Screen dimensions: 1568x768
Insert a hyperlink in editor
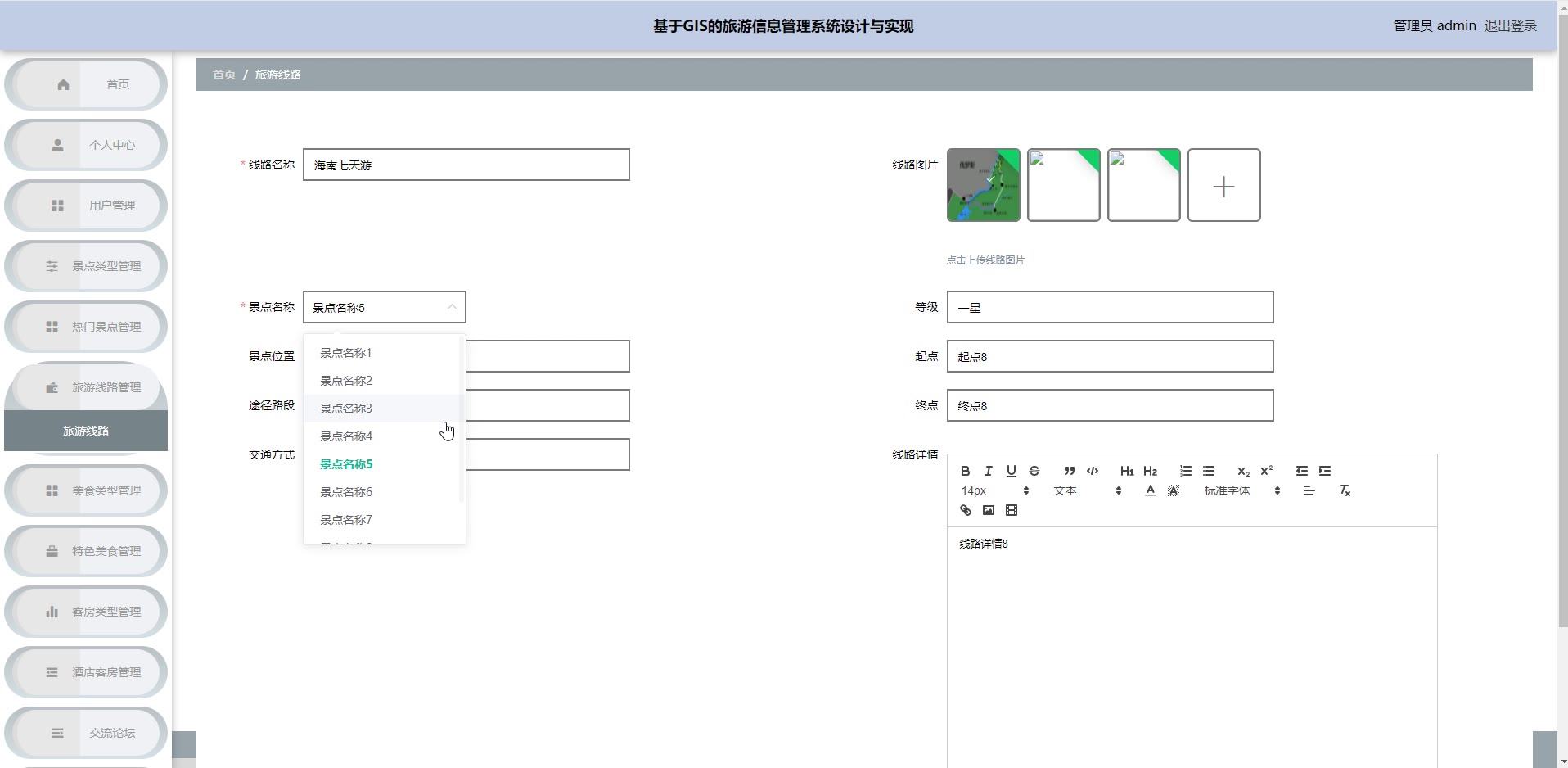[x=965, y=510]
